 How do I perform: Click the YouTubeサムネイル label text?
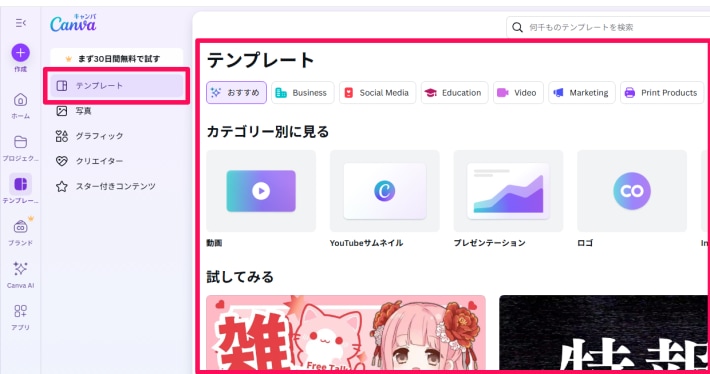click(x=366, y=243)
